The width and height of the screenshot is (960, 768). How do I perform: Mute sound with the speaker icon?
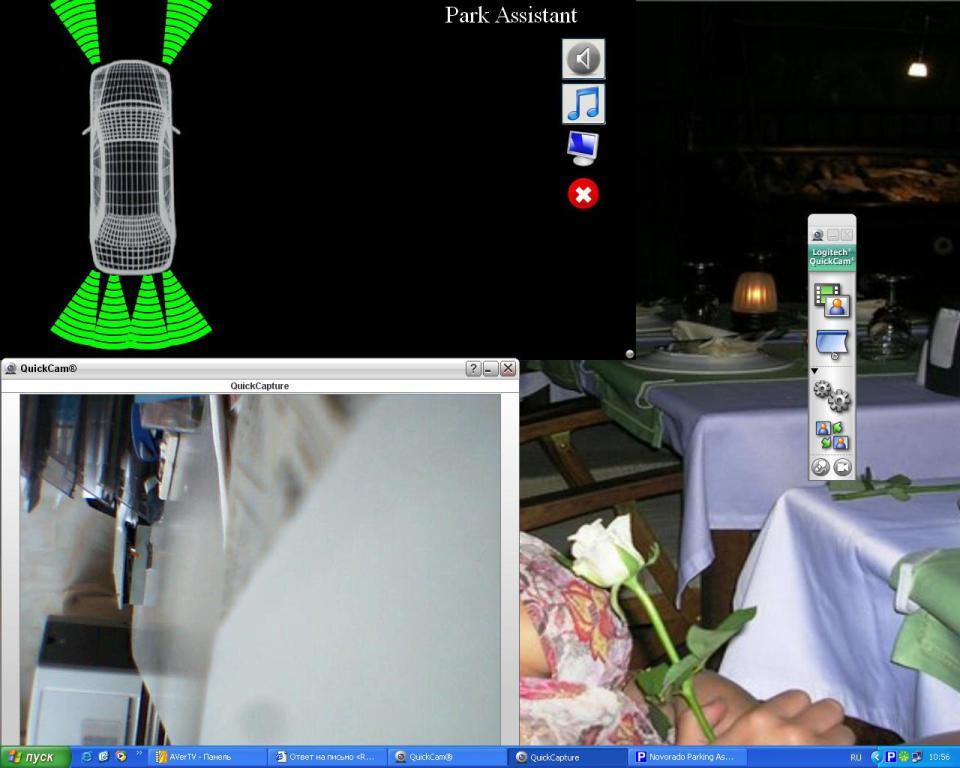[583, 59]
